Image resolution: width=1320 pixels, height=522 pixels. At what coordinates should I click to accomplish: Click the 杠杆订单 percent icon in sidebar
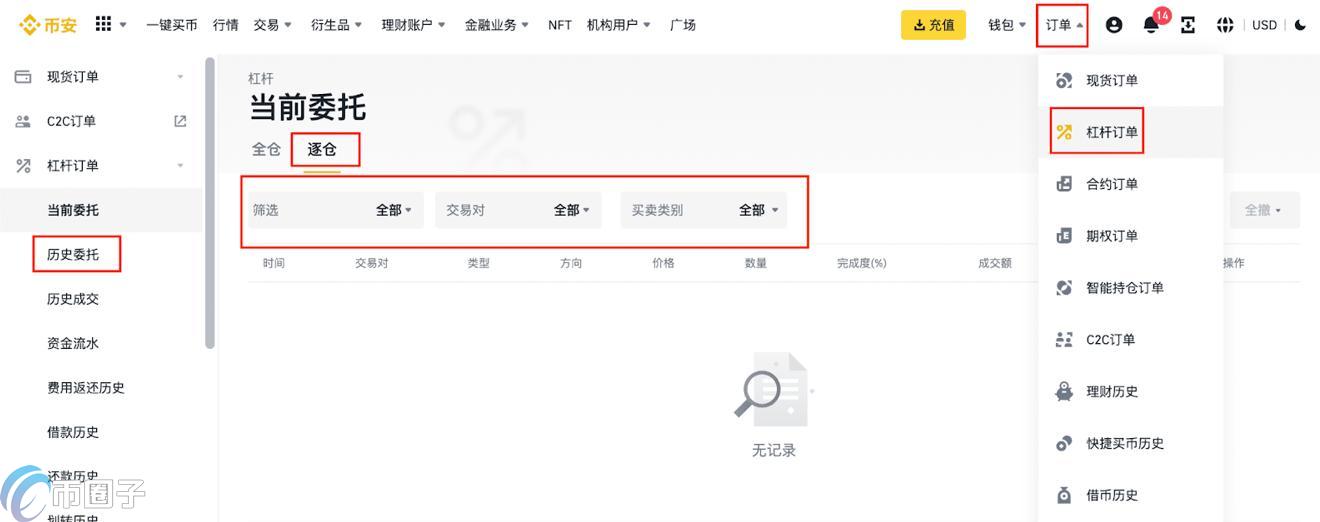coord(23,166)
